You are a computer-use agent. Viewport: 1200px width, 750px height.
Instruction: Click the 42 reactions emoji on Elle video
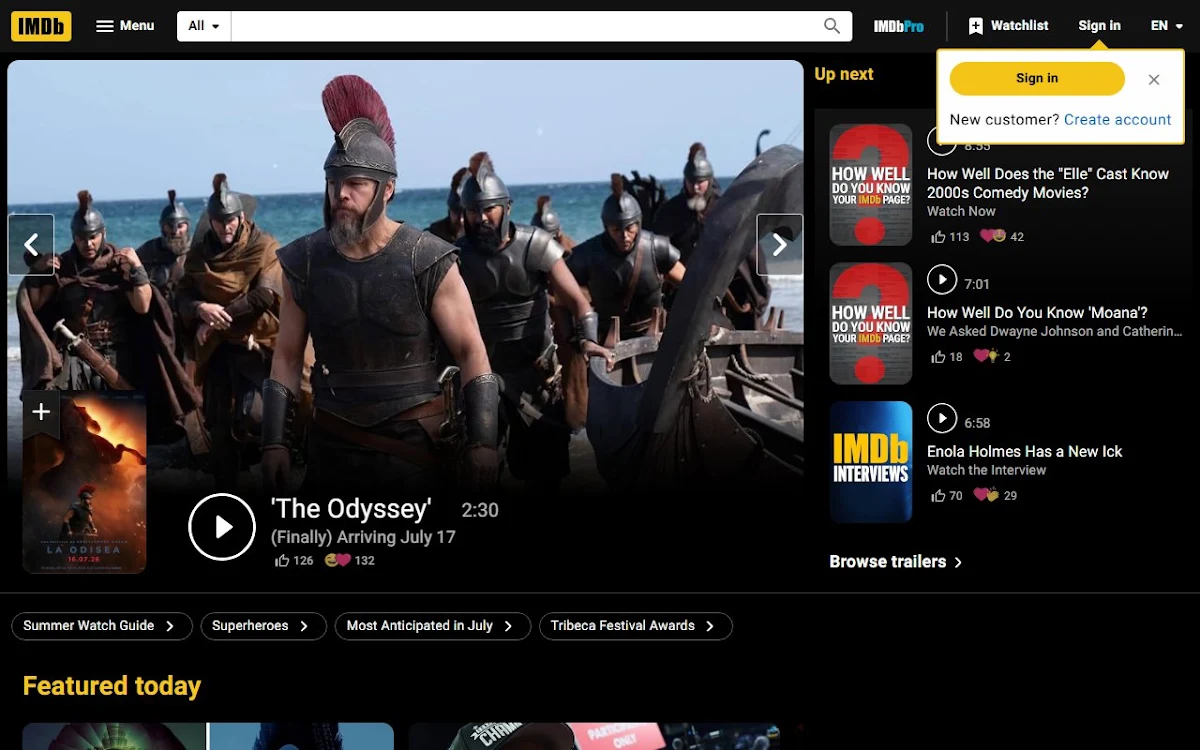click(993, 237)
